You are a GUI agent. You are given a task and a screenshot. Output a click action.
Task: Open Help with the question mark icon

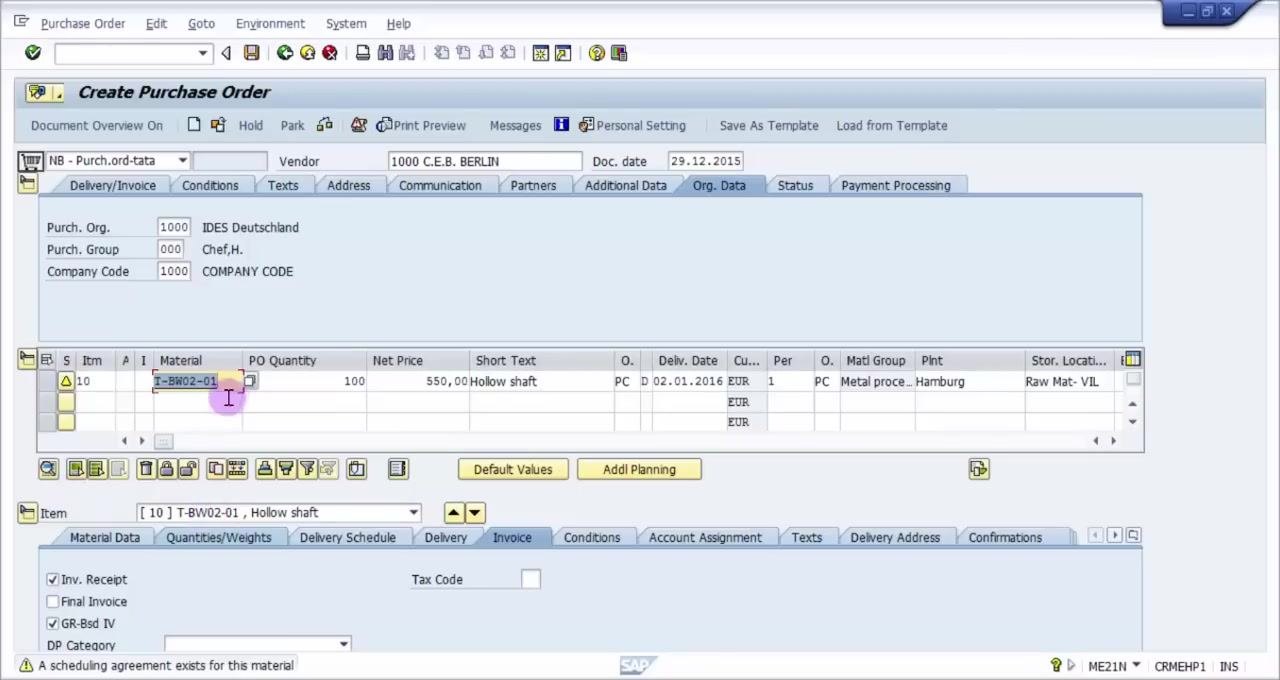pyautogui.click(x=597, y=53)
